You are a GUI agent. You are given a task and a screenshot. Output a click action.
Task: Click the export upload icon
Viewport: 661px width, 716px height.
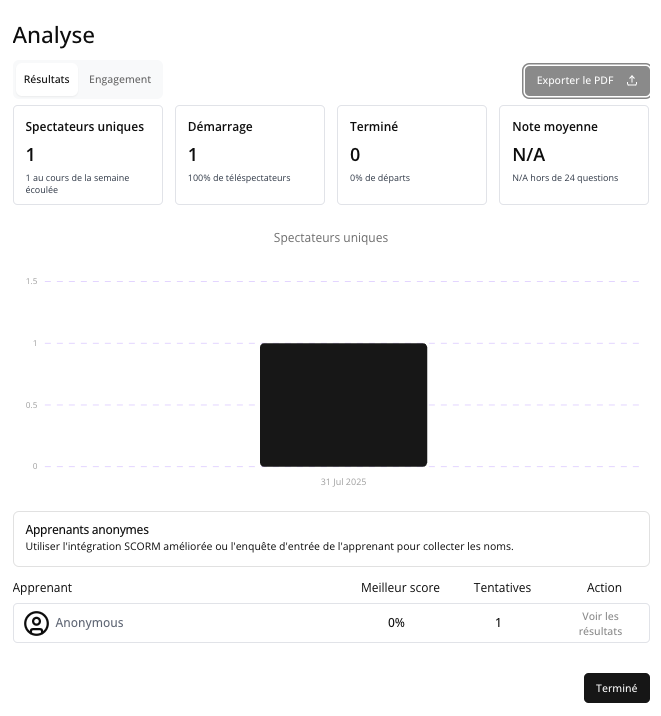point(632,81)
